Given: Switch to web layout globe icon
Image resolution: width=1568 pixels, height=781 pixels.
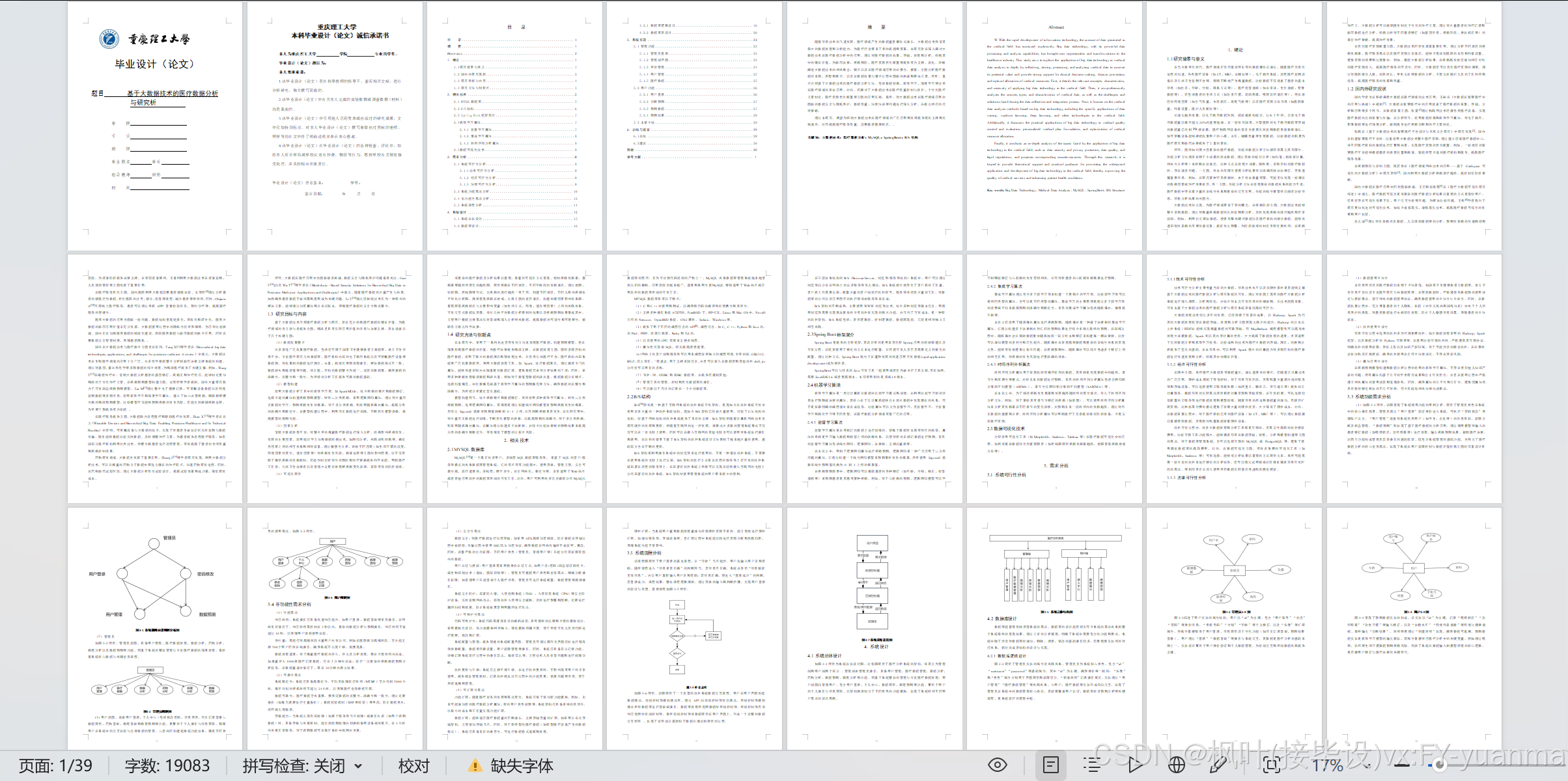Looking at the screenshot, I should (1176, 765).
